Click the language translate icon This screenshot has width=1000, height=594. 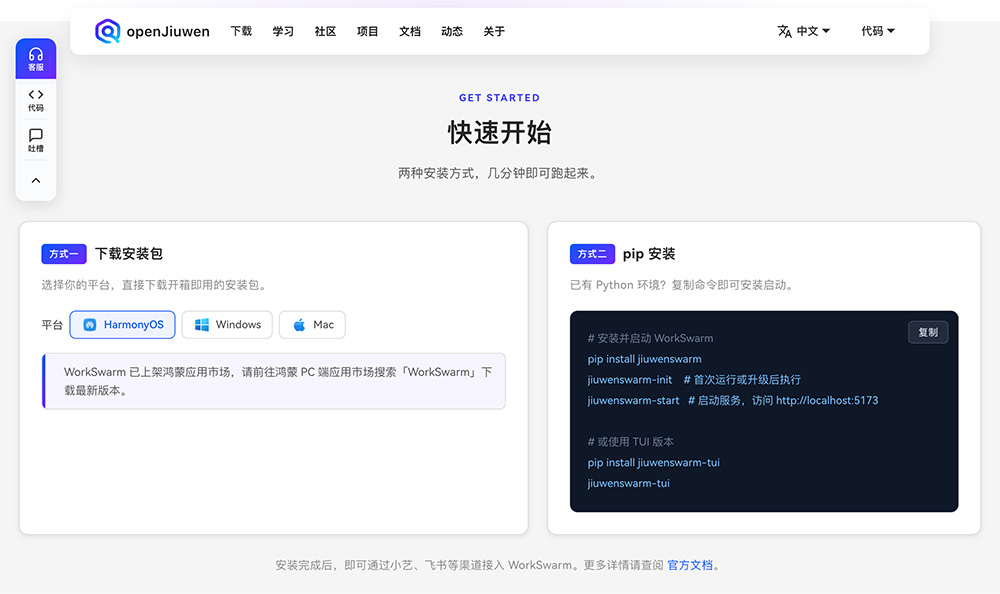pyautogui.click(x=784, y=31)
